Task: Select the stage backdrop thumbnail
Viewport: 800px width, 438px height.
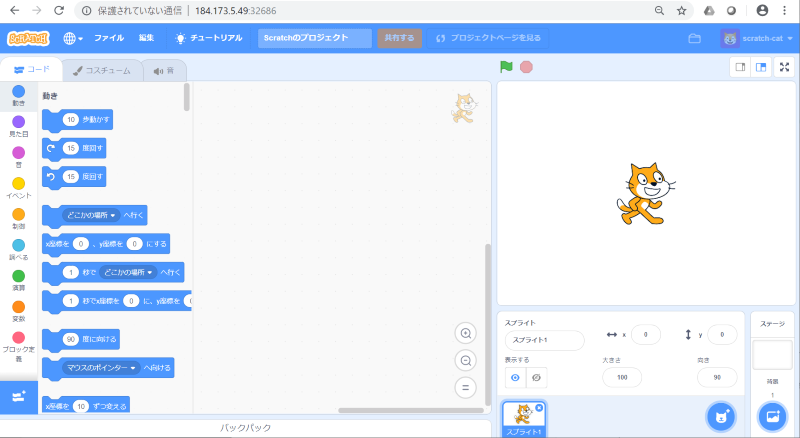Action: [772, 355]
